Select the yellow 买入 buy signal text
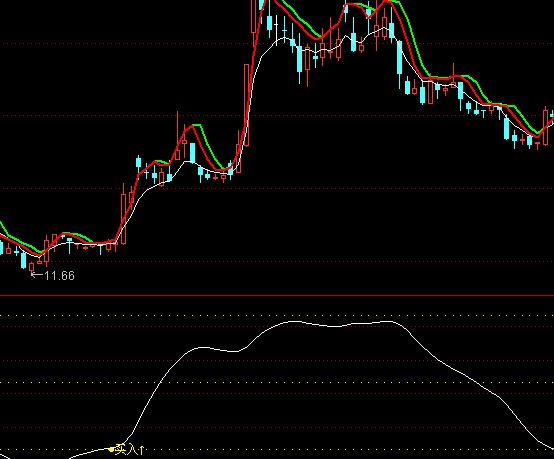554x459 pixels. coord(125,450)
